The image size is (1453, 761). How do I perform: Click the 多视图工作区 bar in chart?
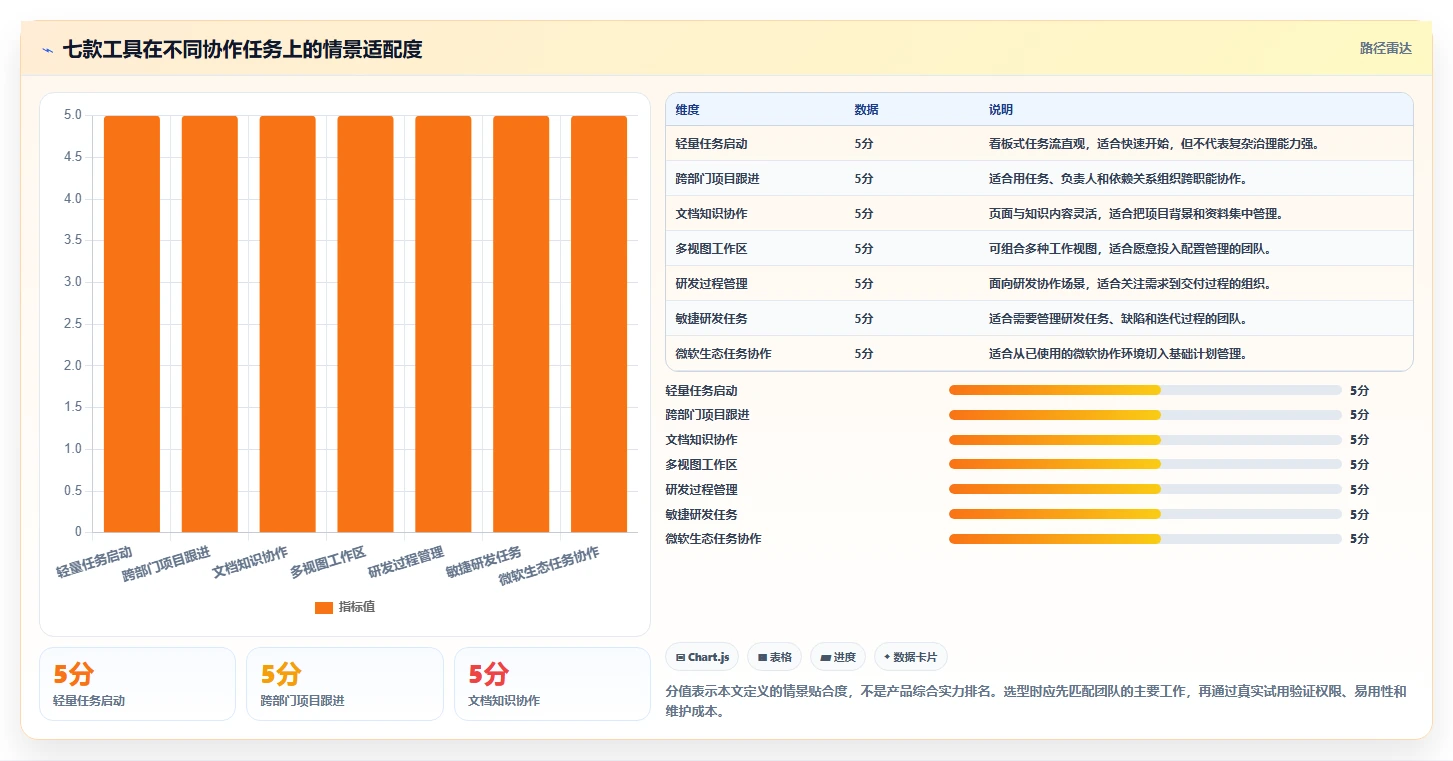[x=365, y=324]
